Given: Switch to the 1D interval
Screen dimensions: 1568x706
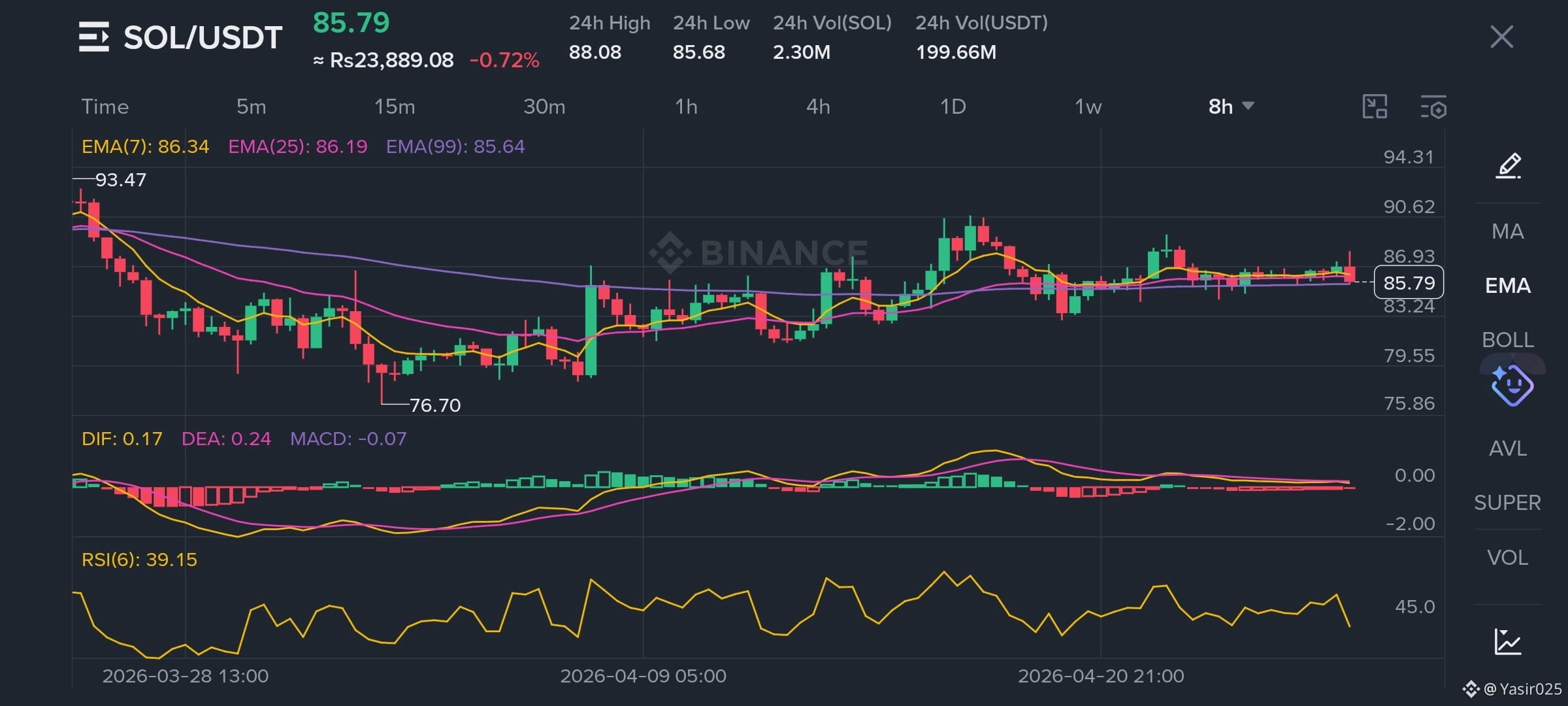Looking at the screenshot, I should tap(953, 107).
